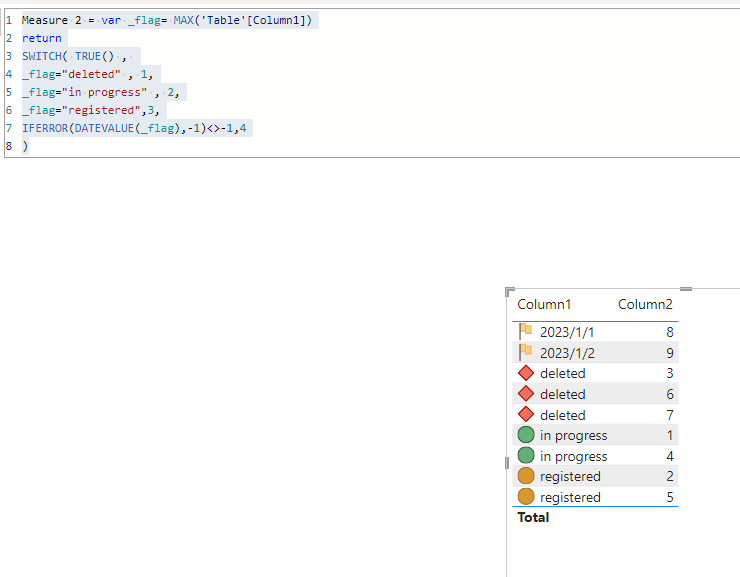
Task: Click the flag icon beside 2023/1/2
Action: coord(525,352)
